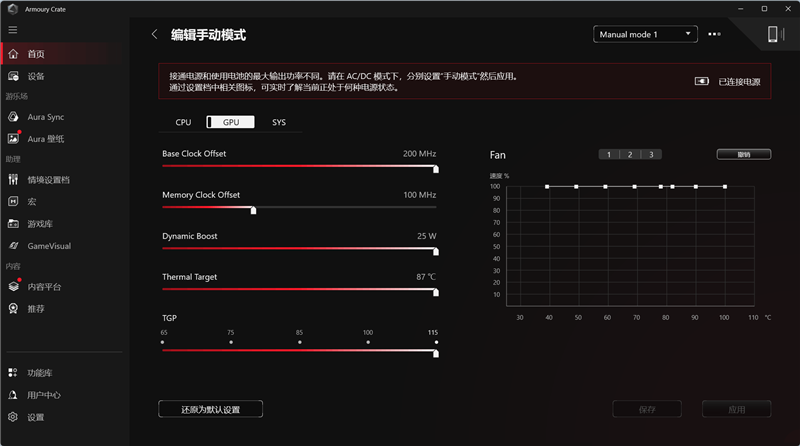
Task: Click the Dynamic Boost slider handle
Action: [x=436, y=252]
